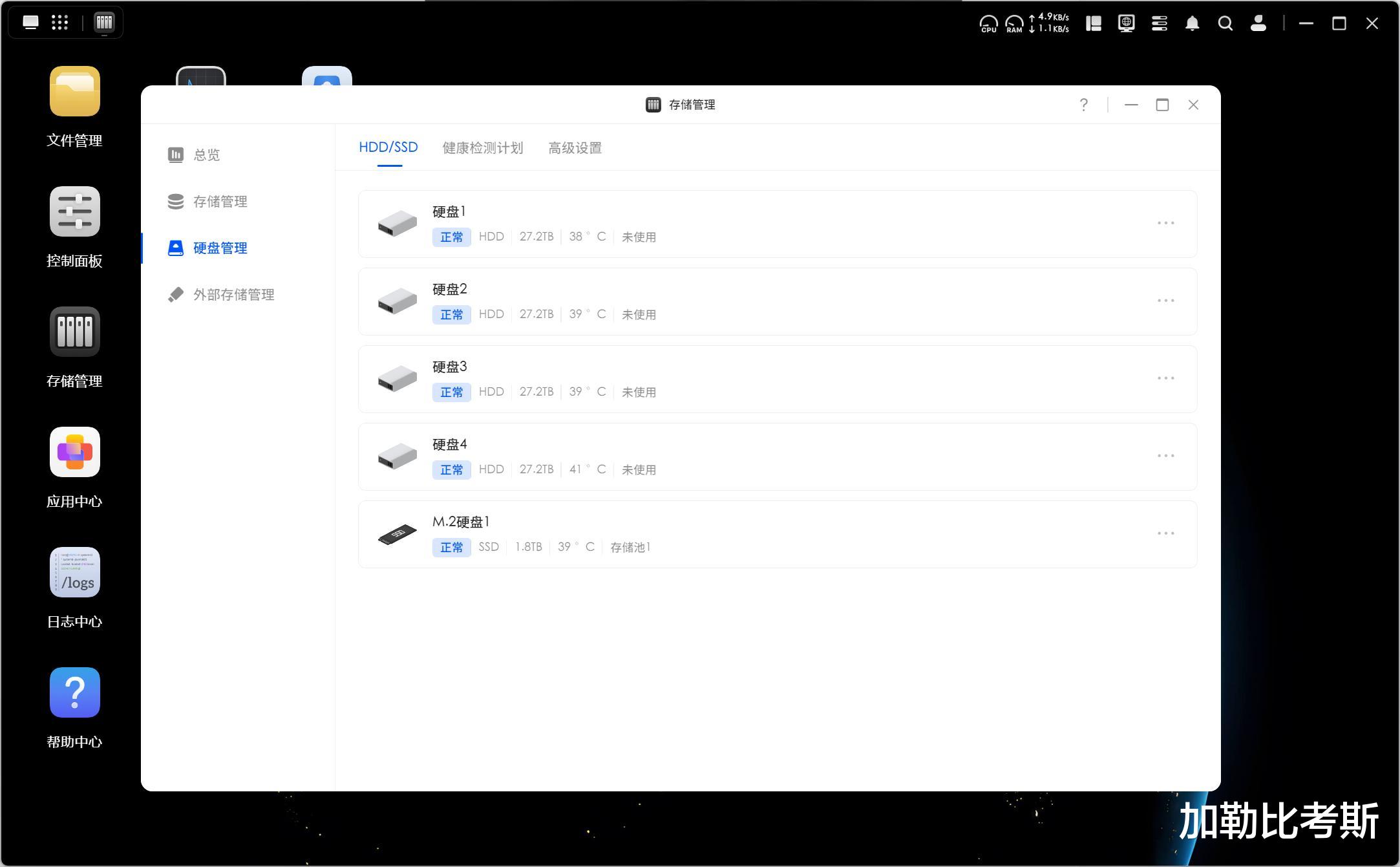This screenshot has height=867, width=1400.
Task: Open the 控制面板 desktop icon
Action: tap(74, 212)
